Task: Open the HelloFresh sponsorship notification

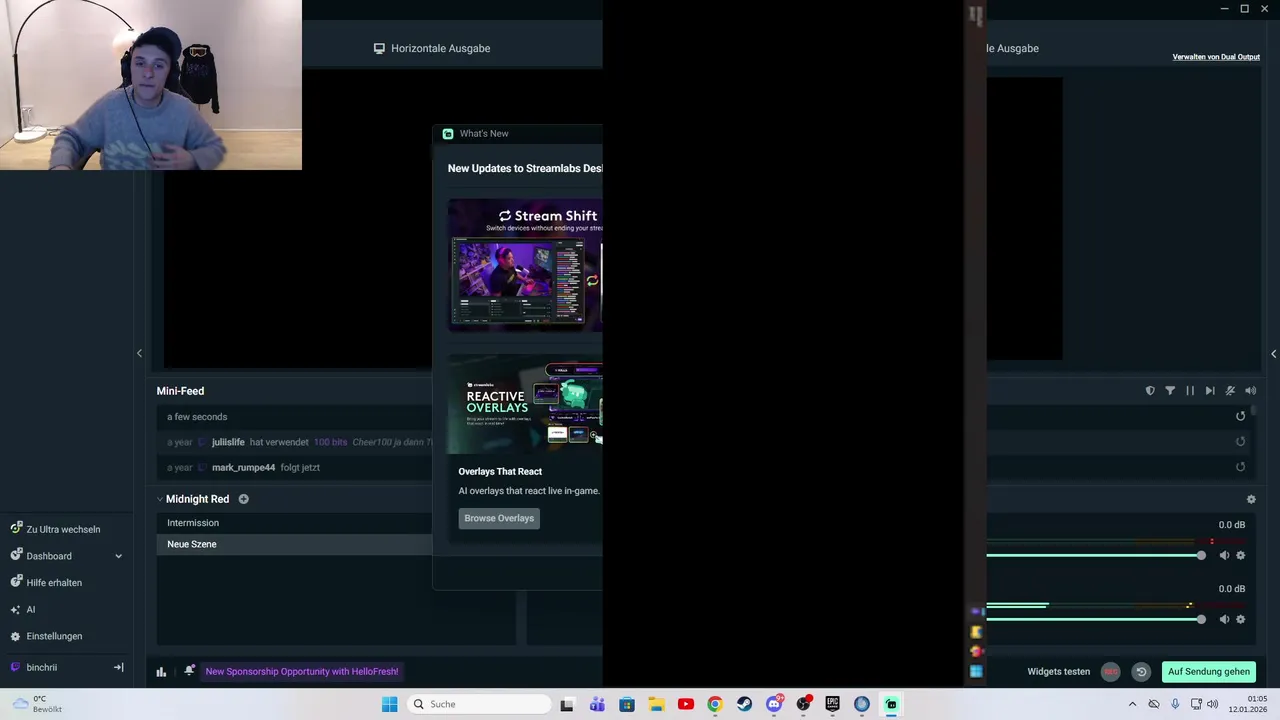Action: [x=301, y=672]
